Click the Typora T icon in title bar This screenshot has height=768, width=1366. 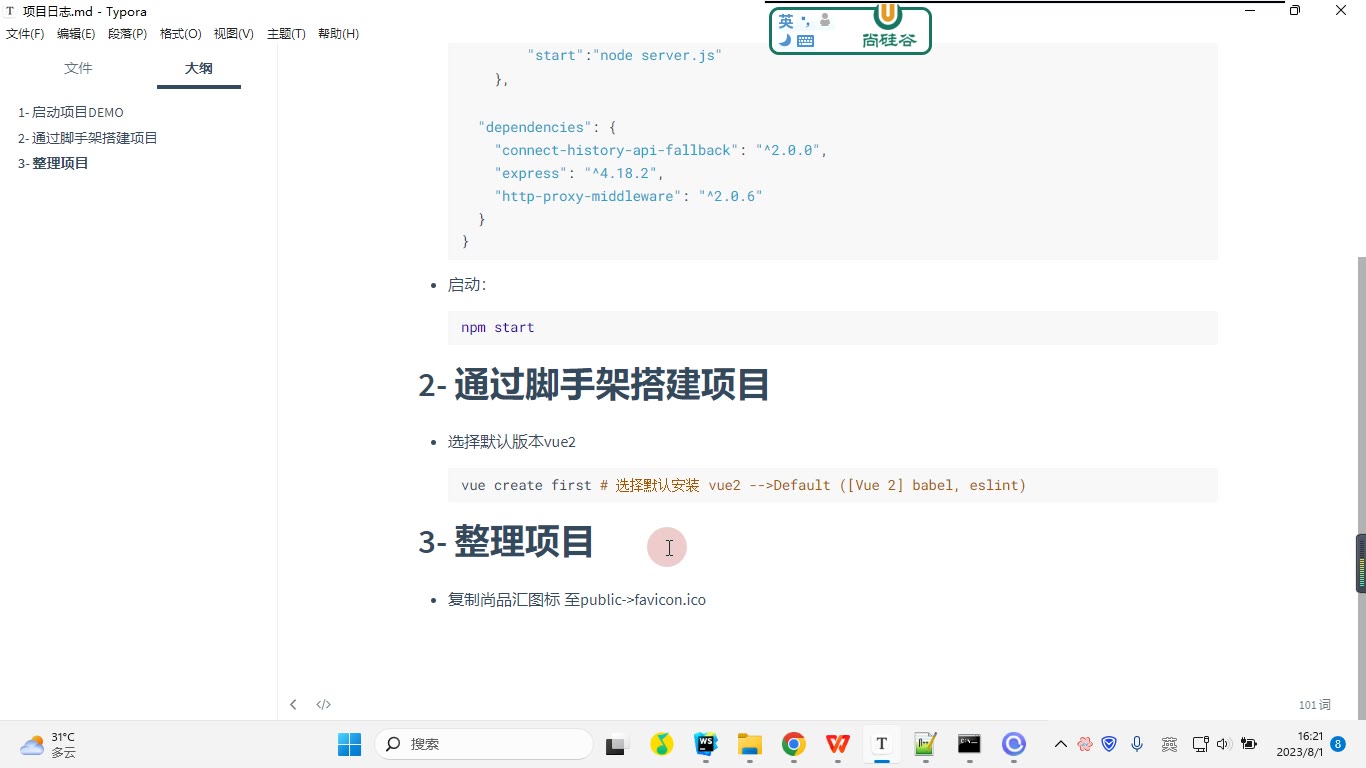[x=10, y=12]
